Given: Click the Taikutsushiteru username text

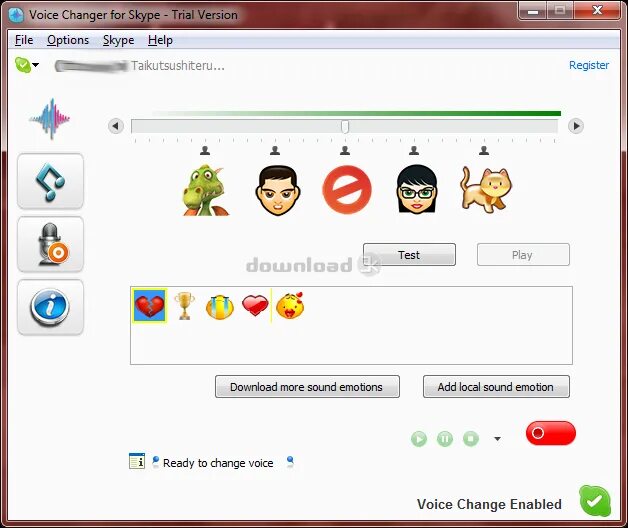Looking at the screenshot, I should pos(178,66).
